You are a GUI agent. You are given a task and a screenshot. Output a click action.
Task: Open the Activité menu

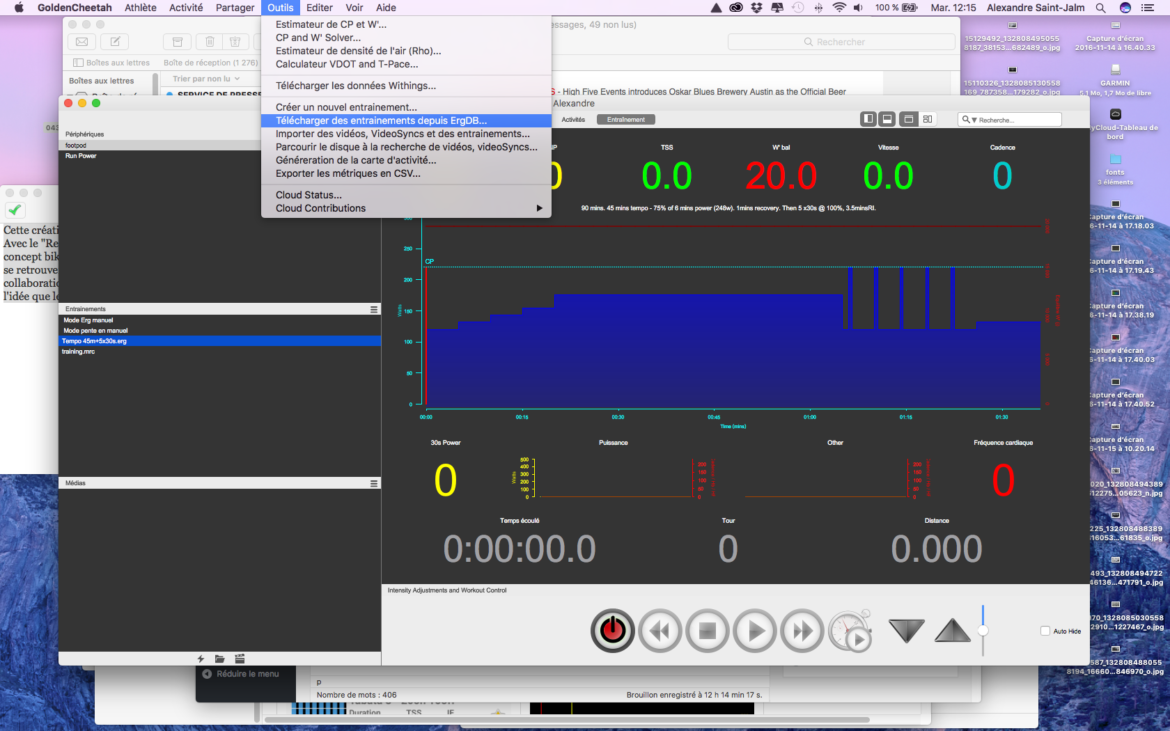(186, 7)
